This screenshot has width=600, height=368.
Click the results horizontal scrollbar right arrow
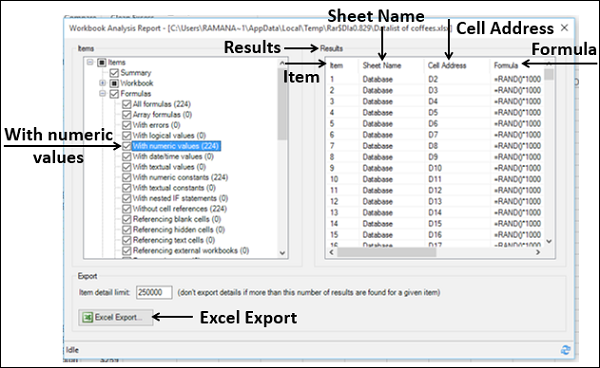tap(538, 252)
